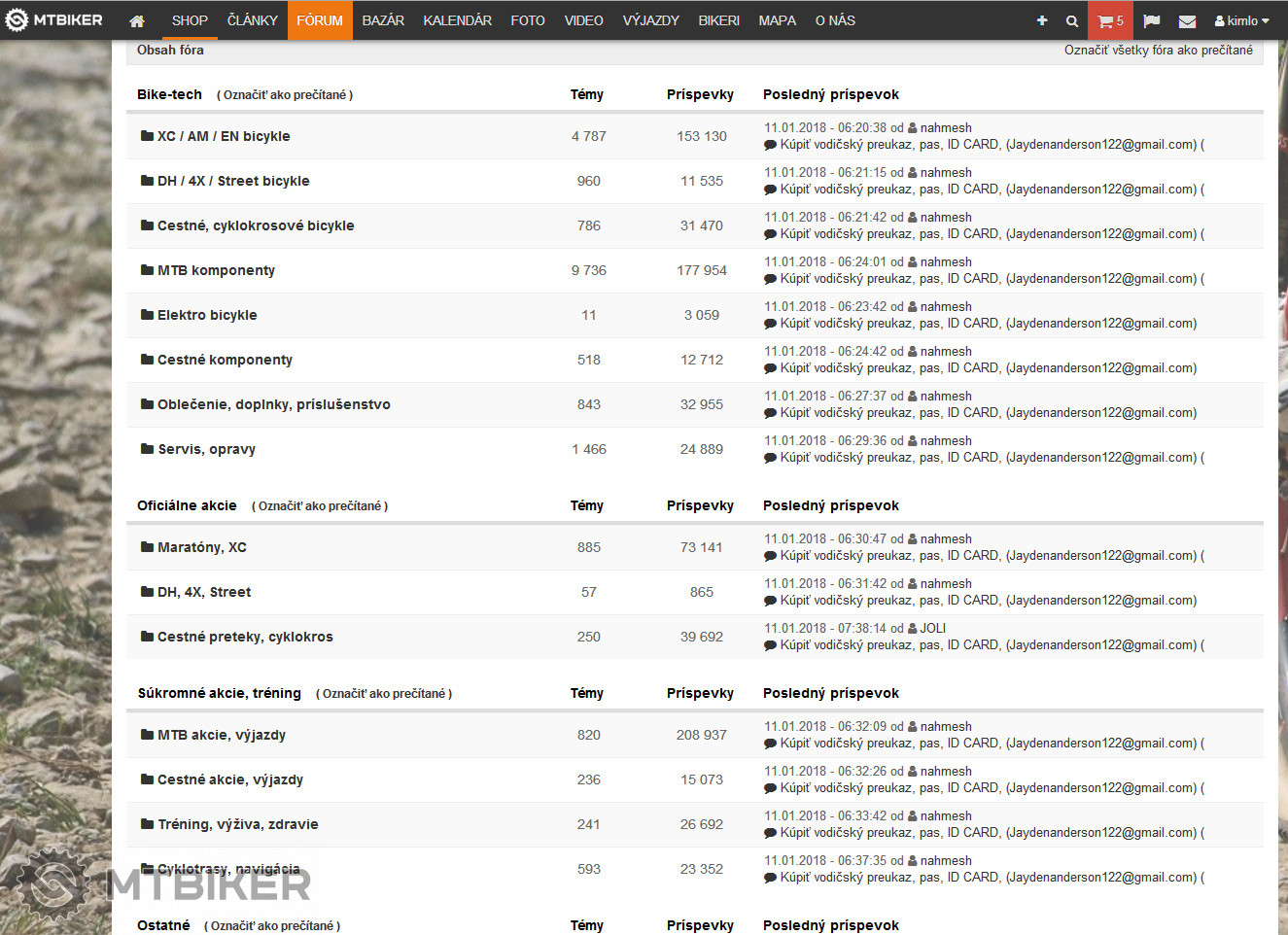Mark all forums as read link
The image size is (1288, 935).
1158,50
